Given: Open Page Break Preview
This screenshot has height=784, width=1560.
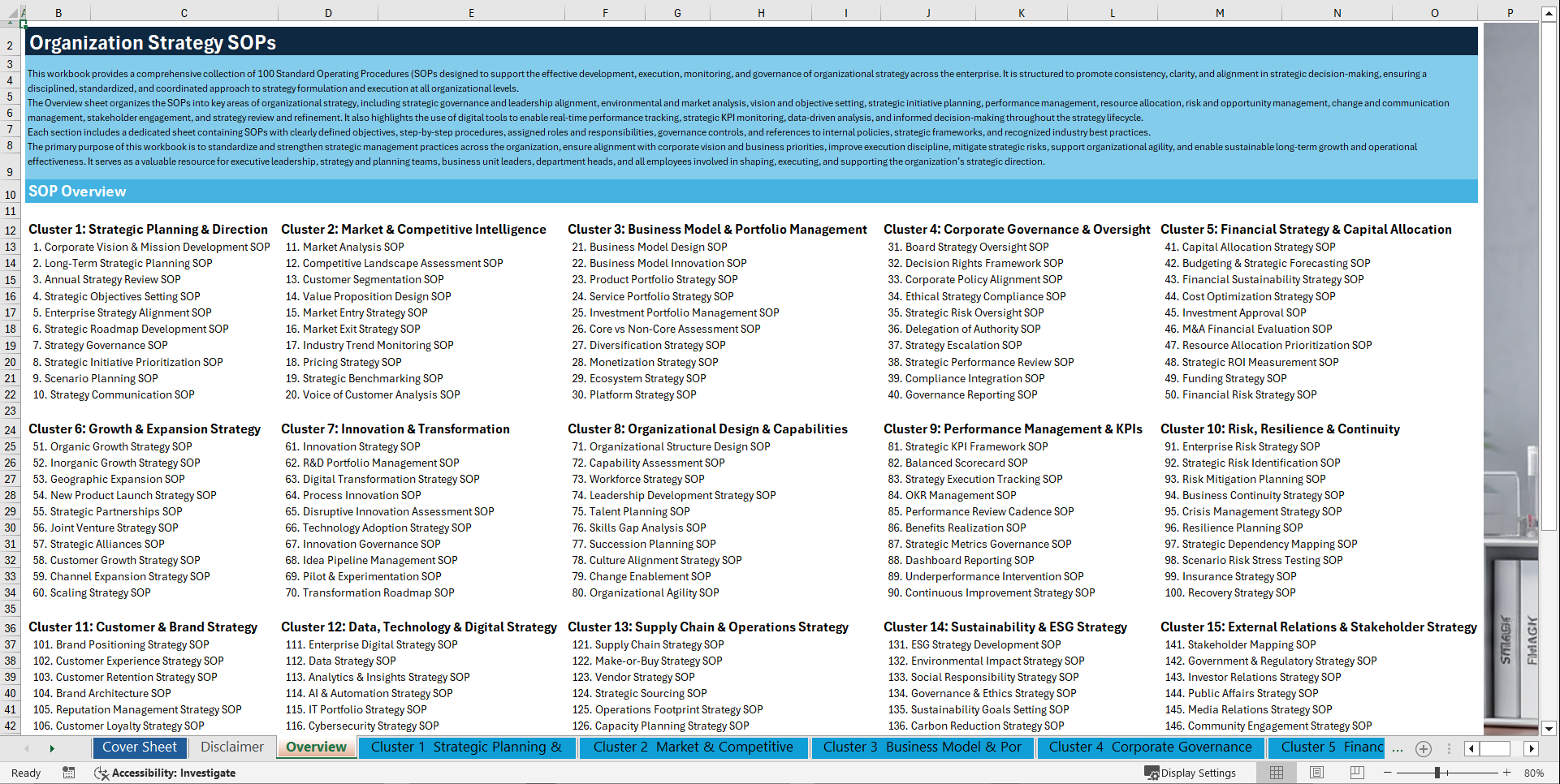Looking at the screenshot, I should coord(1355,773).
